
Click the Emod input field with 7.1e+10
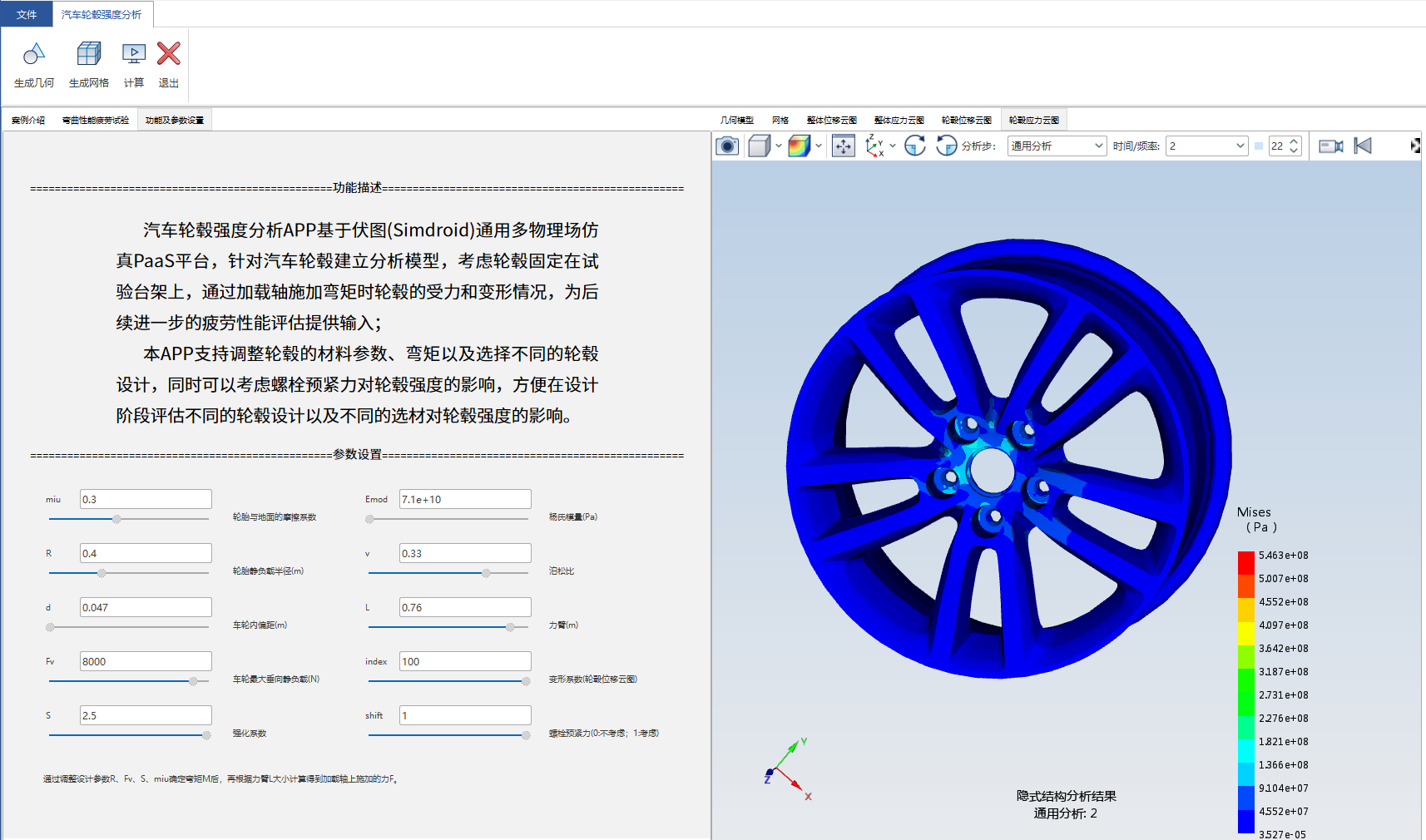pos(465,499)
